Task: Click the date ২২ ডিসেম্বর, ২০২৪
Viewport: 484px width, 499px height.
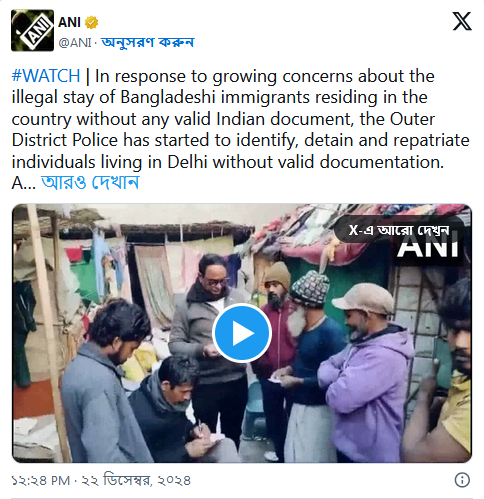Action: 136,480
